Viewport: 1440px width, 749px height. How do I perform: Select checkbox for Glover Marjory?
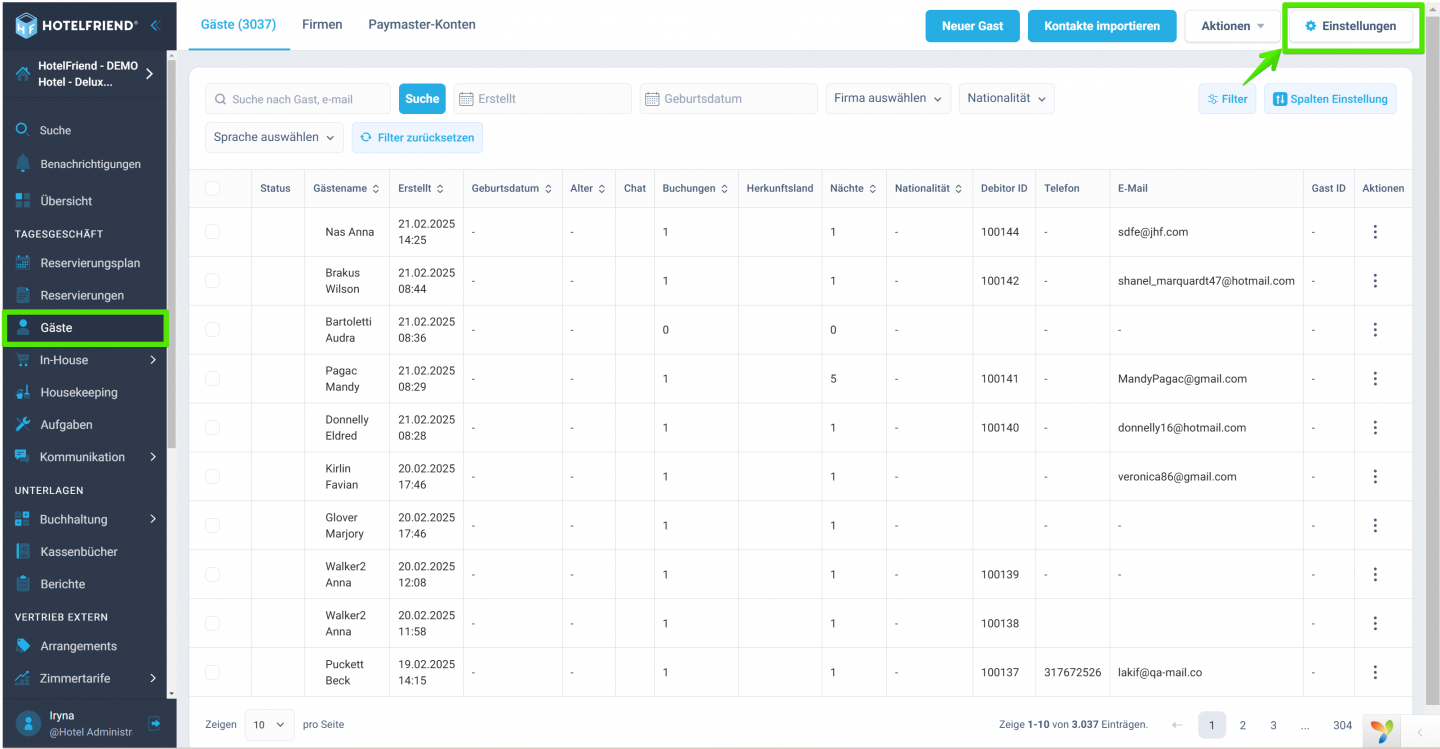[x=212, y=525]
